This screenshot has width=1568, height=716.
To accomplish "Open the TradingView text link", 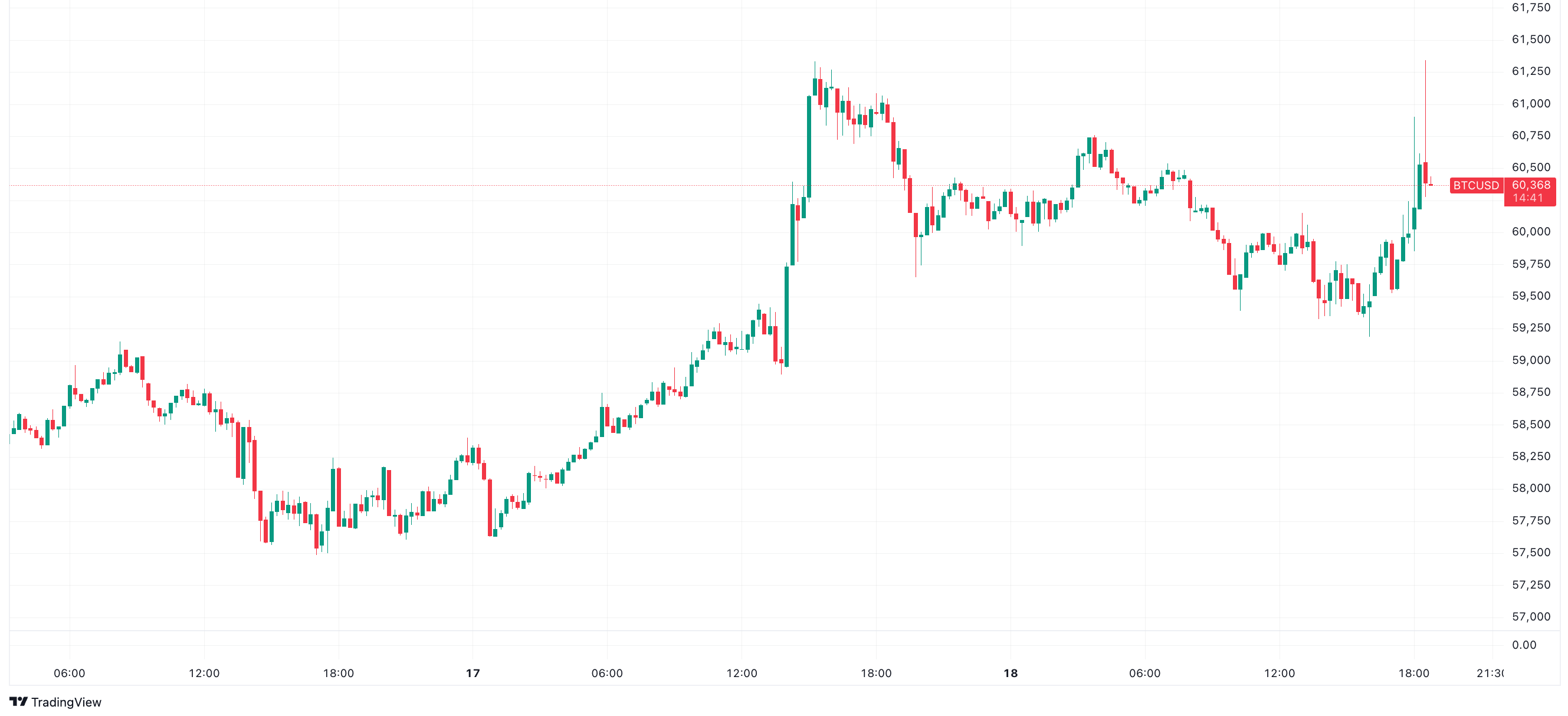I will click(x=65, y=702).
